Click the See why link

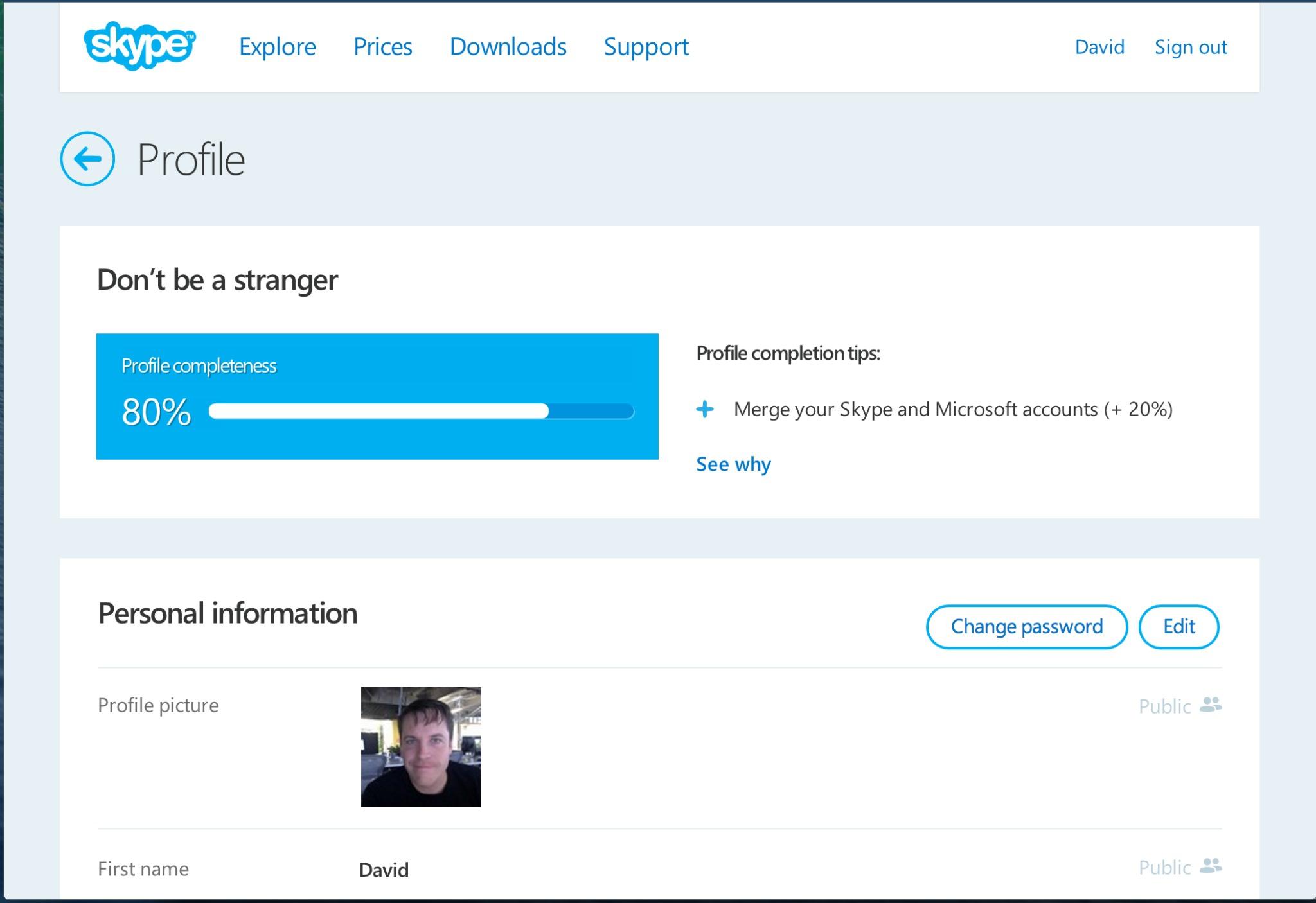tap(733, 464)
